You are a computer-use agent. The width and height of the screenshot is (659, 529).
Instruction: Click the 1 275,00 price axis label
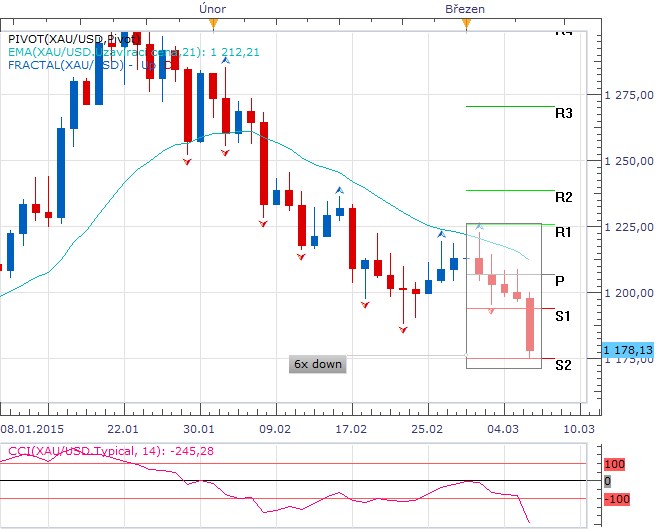(x=630, y=95)
